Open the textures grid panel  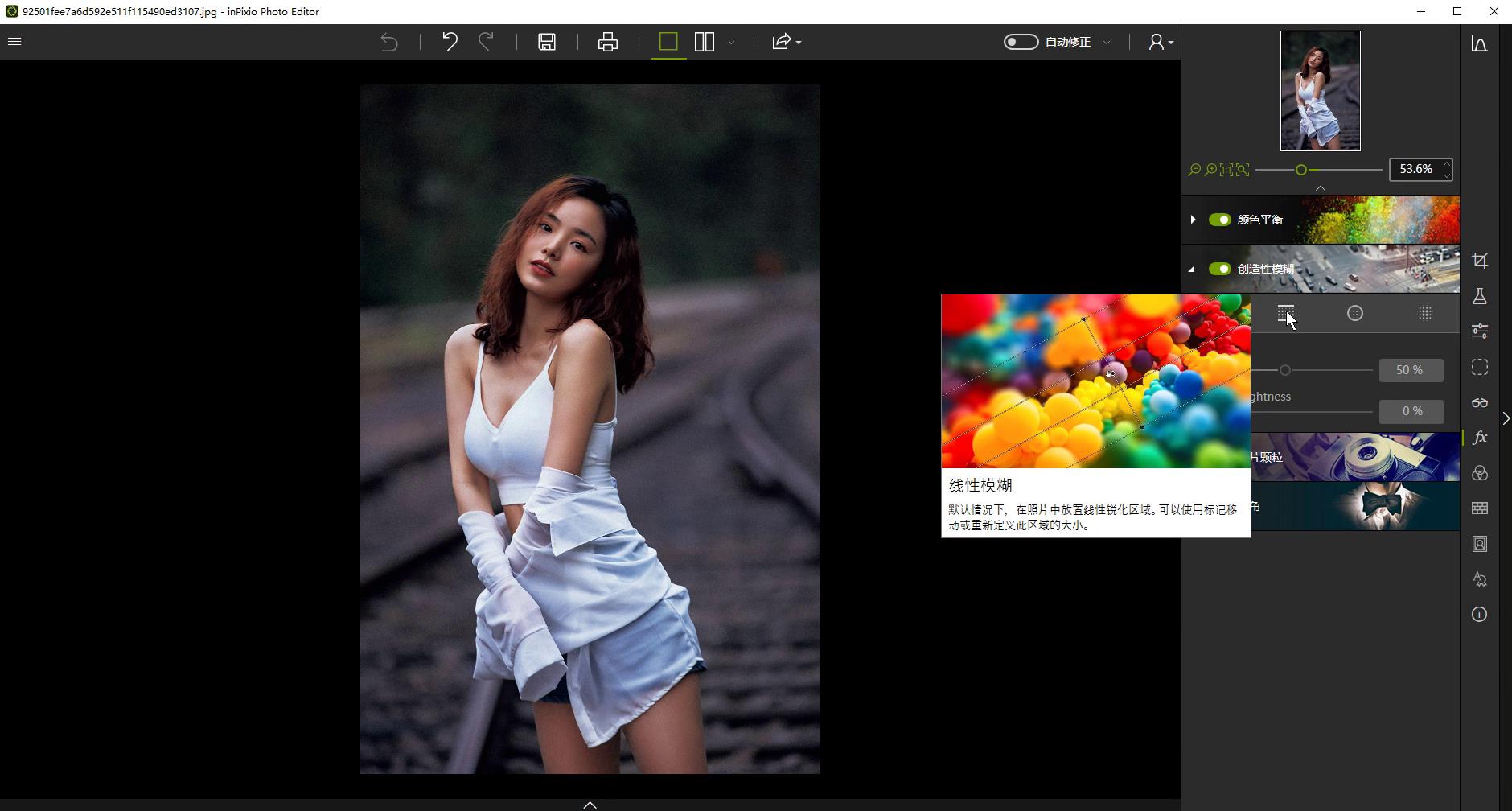click(x=1480, y=508)
